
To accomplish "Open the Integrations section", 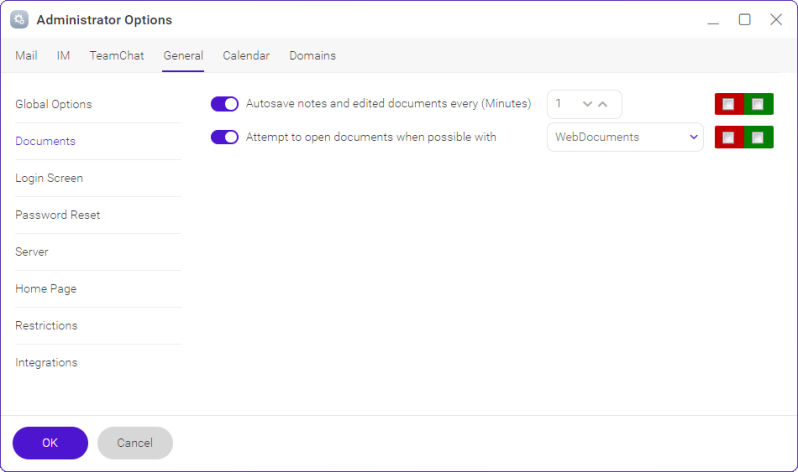I will point(46,363).
